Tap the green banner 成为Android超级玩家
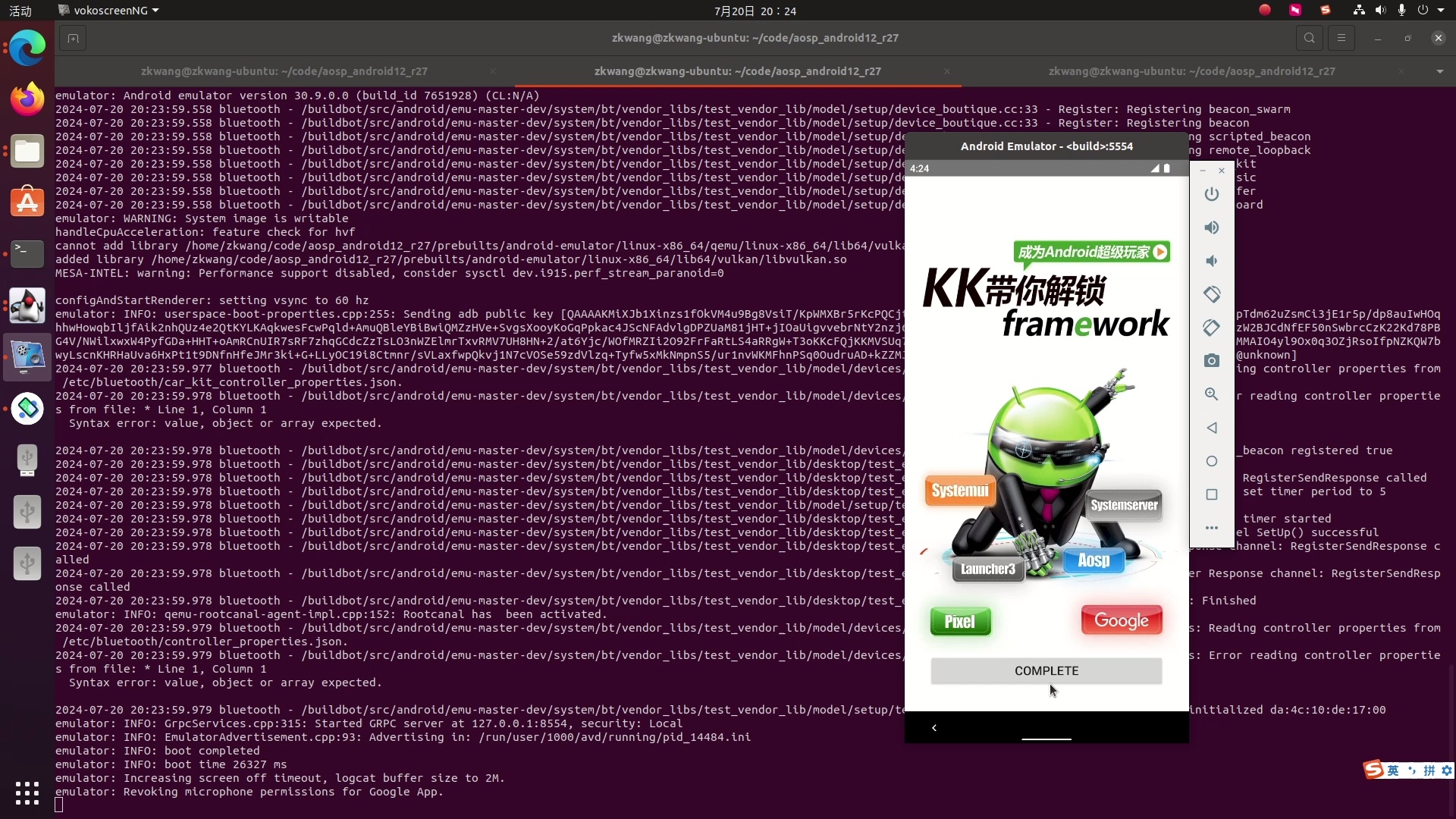The image size is (1456, 819). point(1091,252)
